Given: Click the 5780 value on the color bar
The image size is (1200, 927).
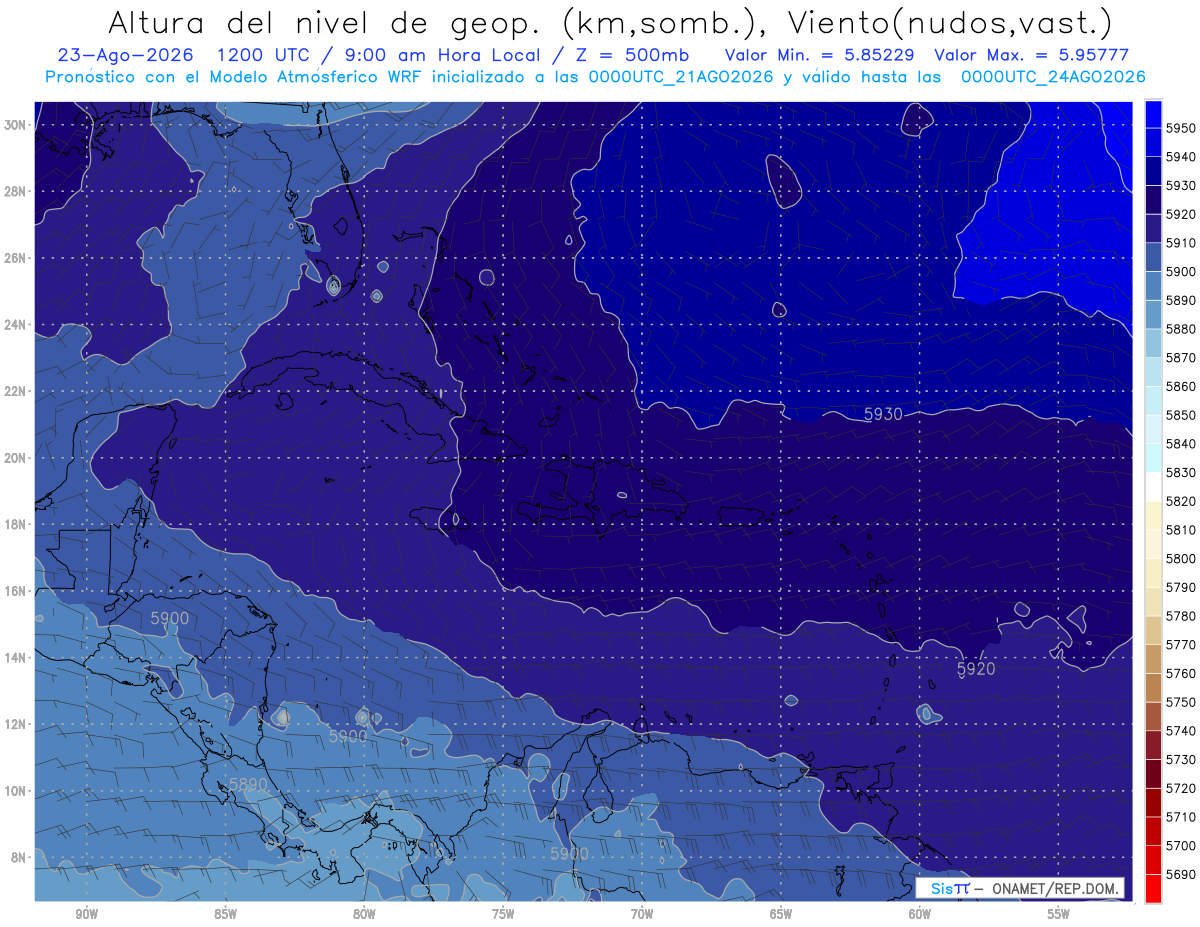Looking at the screenshot, I should [x=1181, y=616].
